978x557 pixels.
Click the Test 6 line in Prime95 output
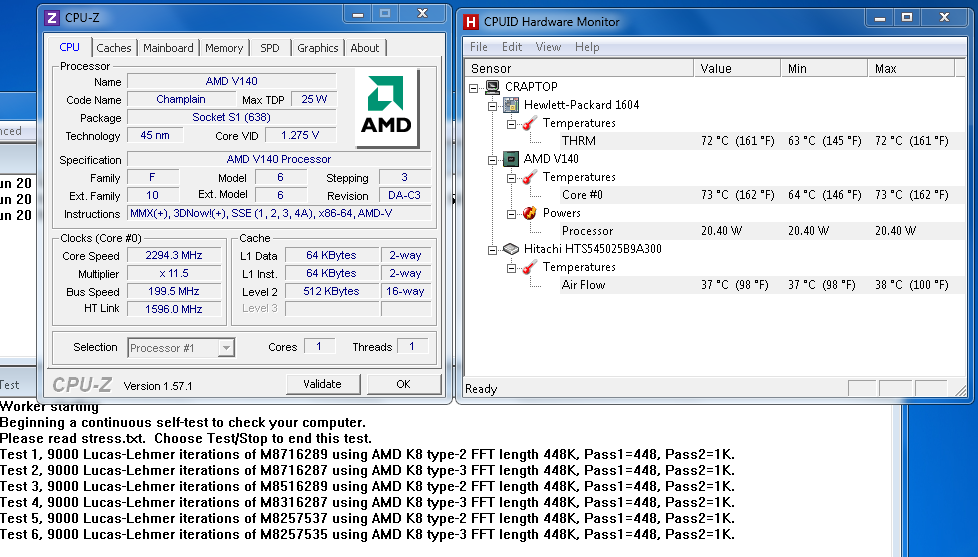(367, 534)
